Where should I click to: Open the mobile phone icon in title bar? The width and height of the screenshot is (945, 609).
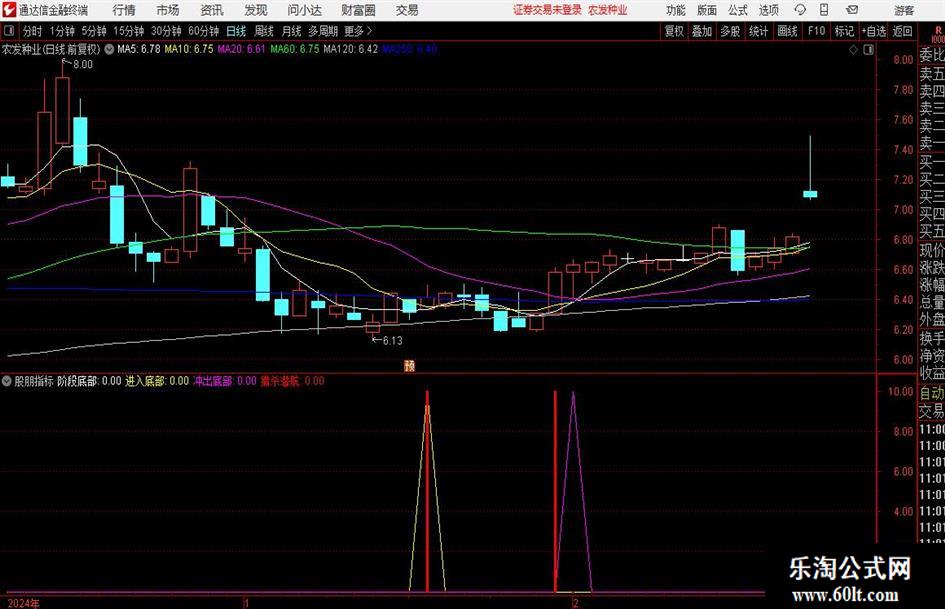(x=824, y=10)
